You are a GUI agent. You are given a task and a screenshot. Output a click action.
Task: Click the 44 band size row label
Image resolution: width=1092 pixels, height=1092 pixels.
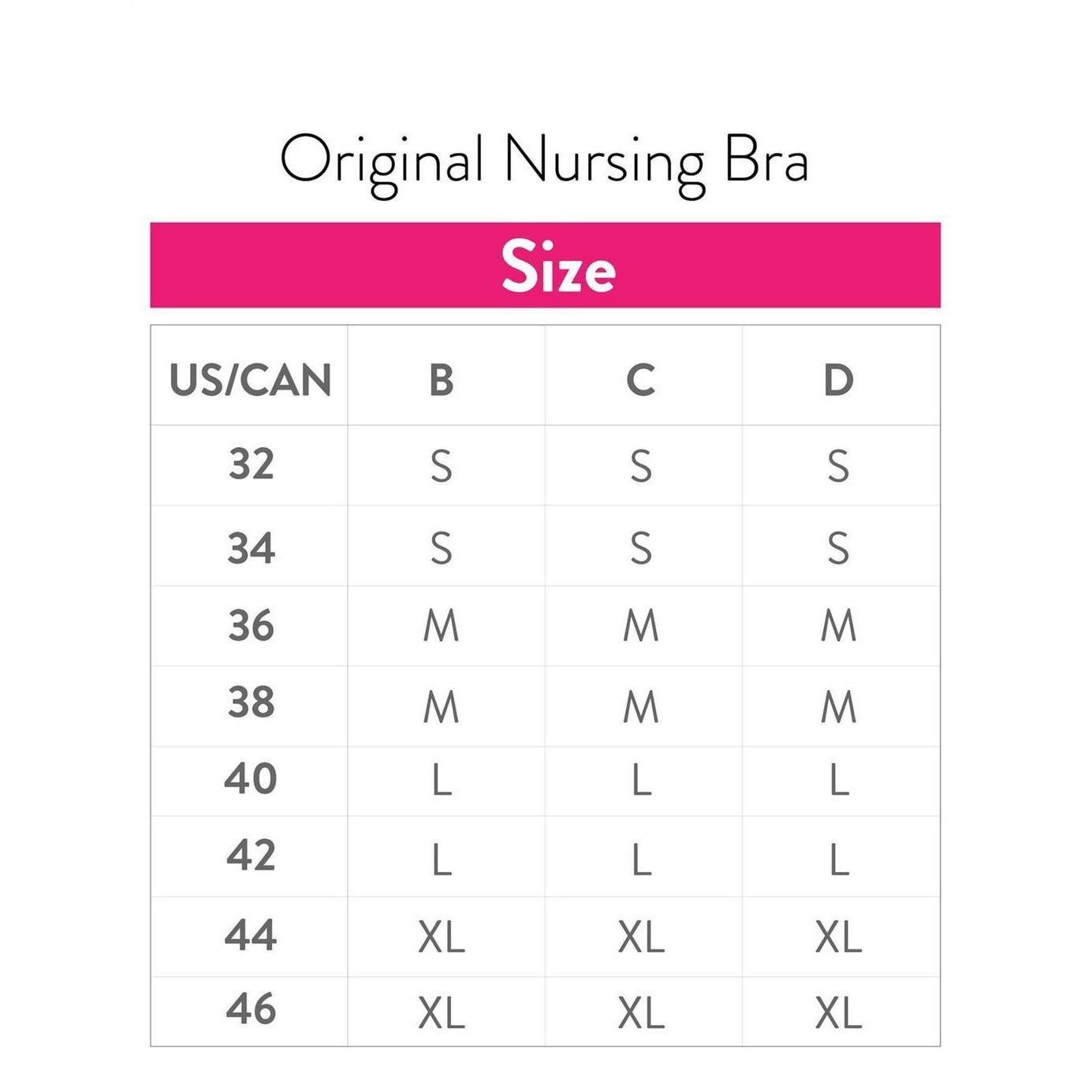[x=251, y=936]
